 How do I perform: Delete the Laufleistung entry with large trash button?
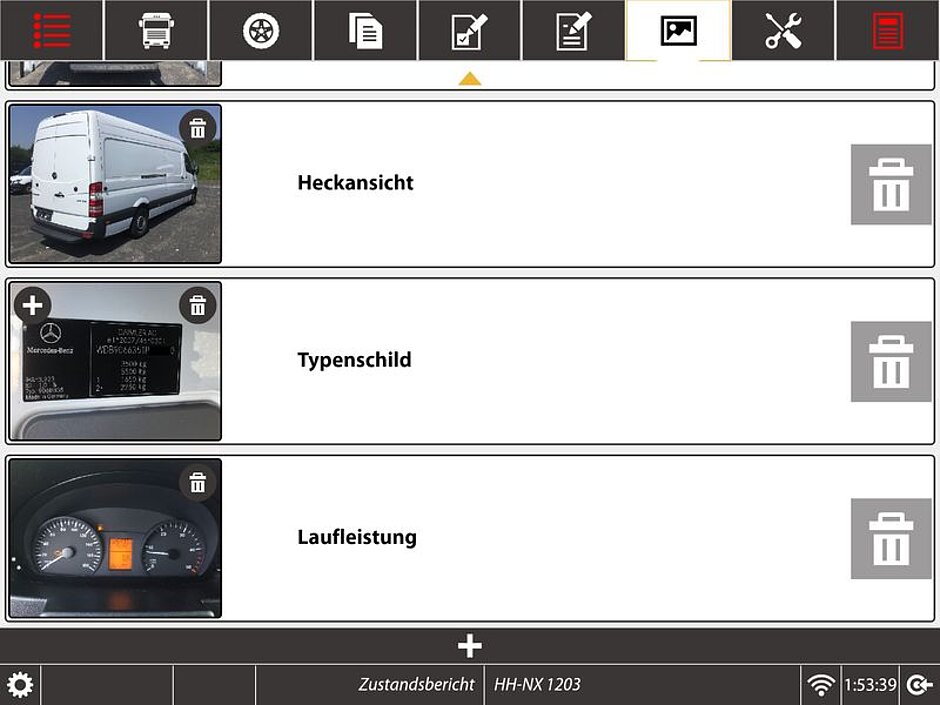(x=890, y=538)
